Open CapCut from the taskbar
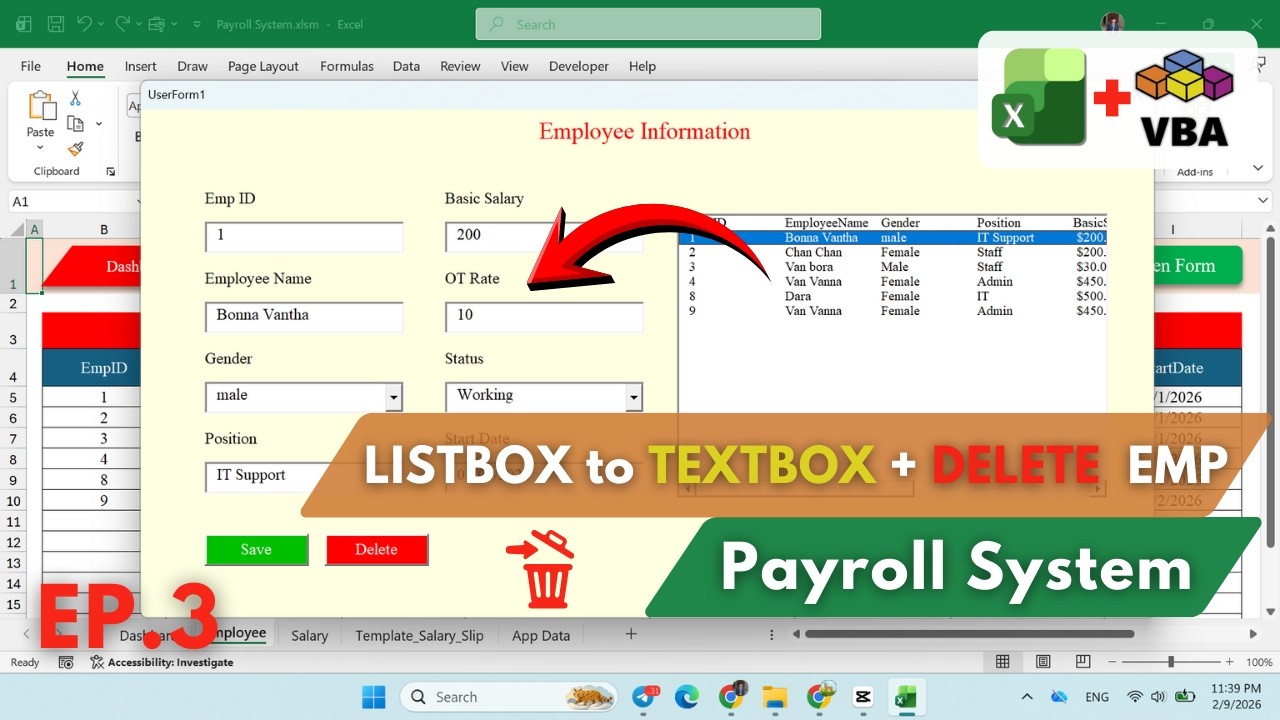 pos(863,697)
